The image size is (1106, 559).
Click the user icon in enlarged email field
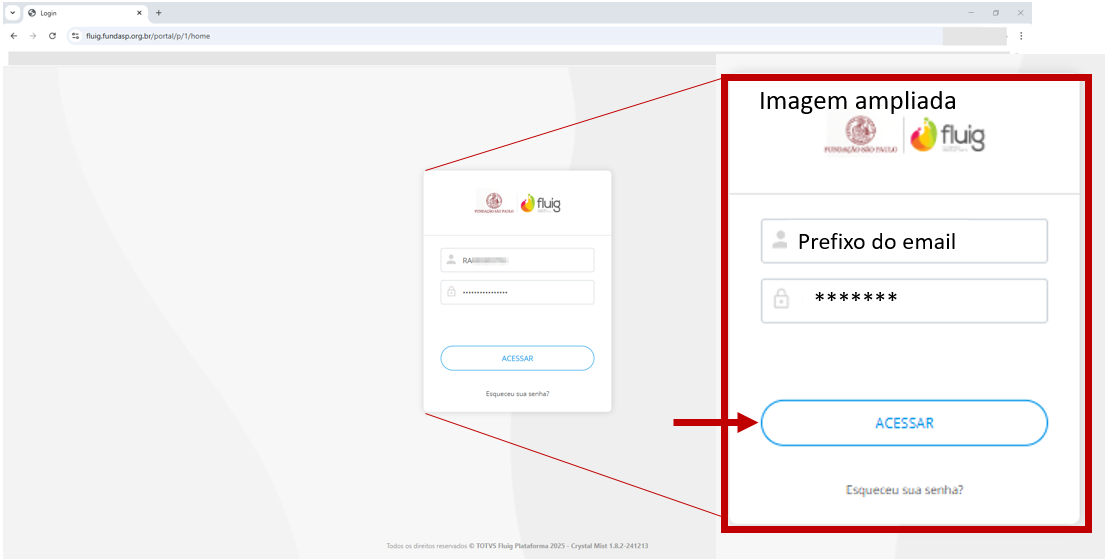779,240
